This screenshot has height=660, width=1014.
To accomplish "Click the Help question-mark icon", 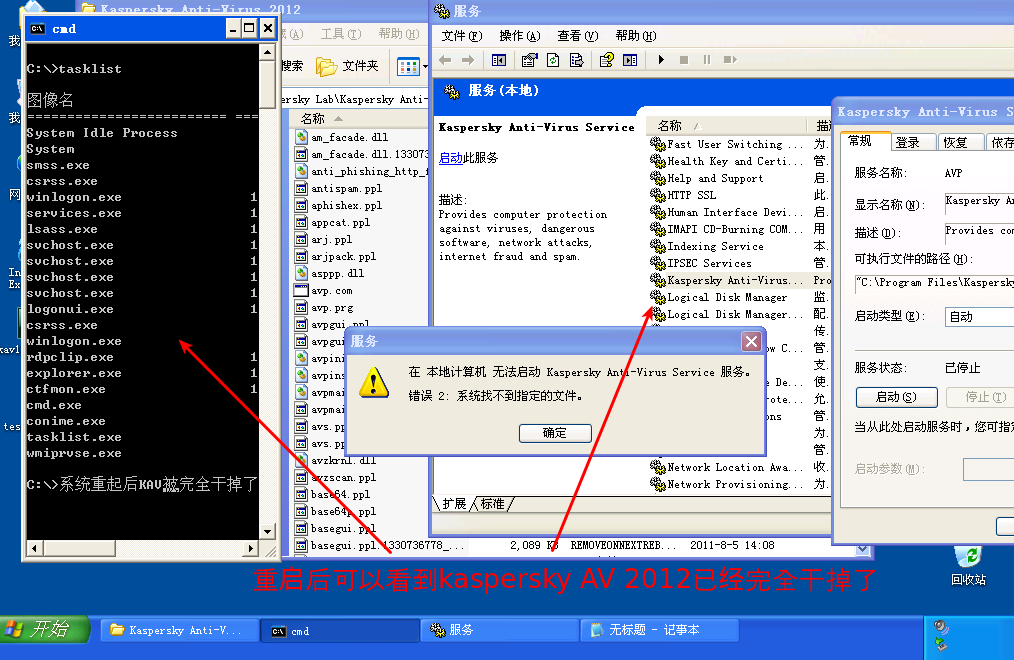I will (607, 60).
